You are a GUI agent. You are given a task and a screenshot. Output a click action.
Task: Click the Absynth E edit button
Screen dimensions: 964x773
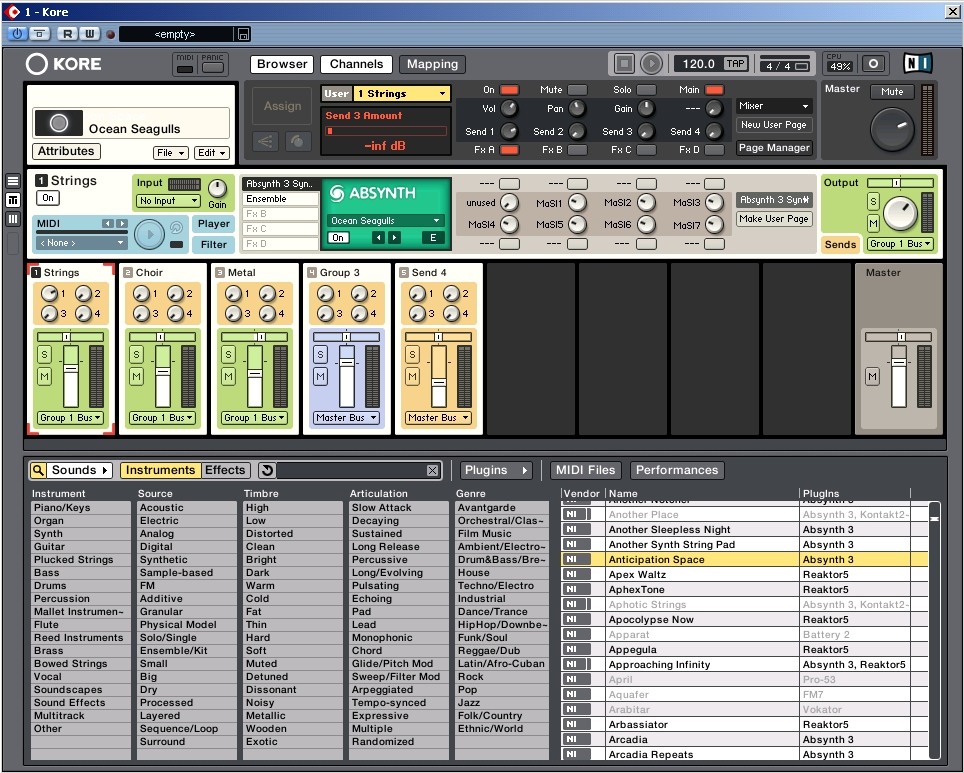tap(433, 238)
